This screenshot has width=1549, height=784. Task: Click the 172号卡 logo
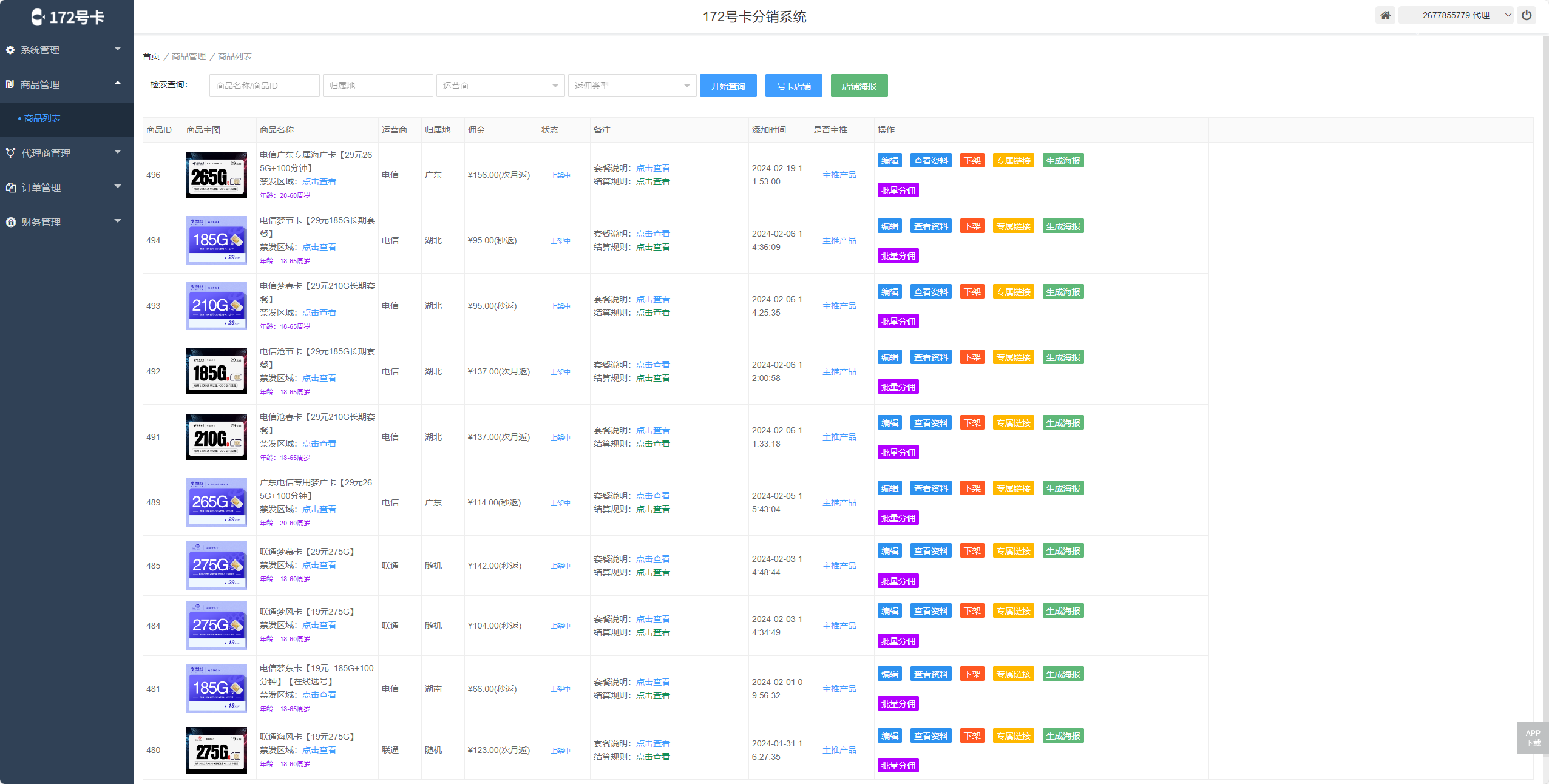tap(67, 17)
